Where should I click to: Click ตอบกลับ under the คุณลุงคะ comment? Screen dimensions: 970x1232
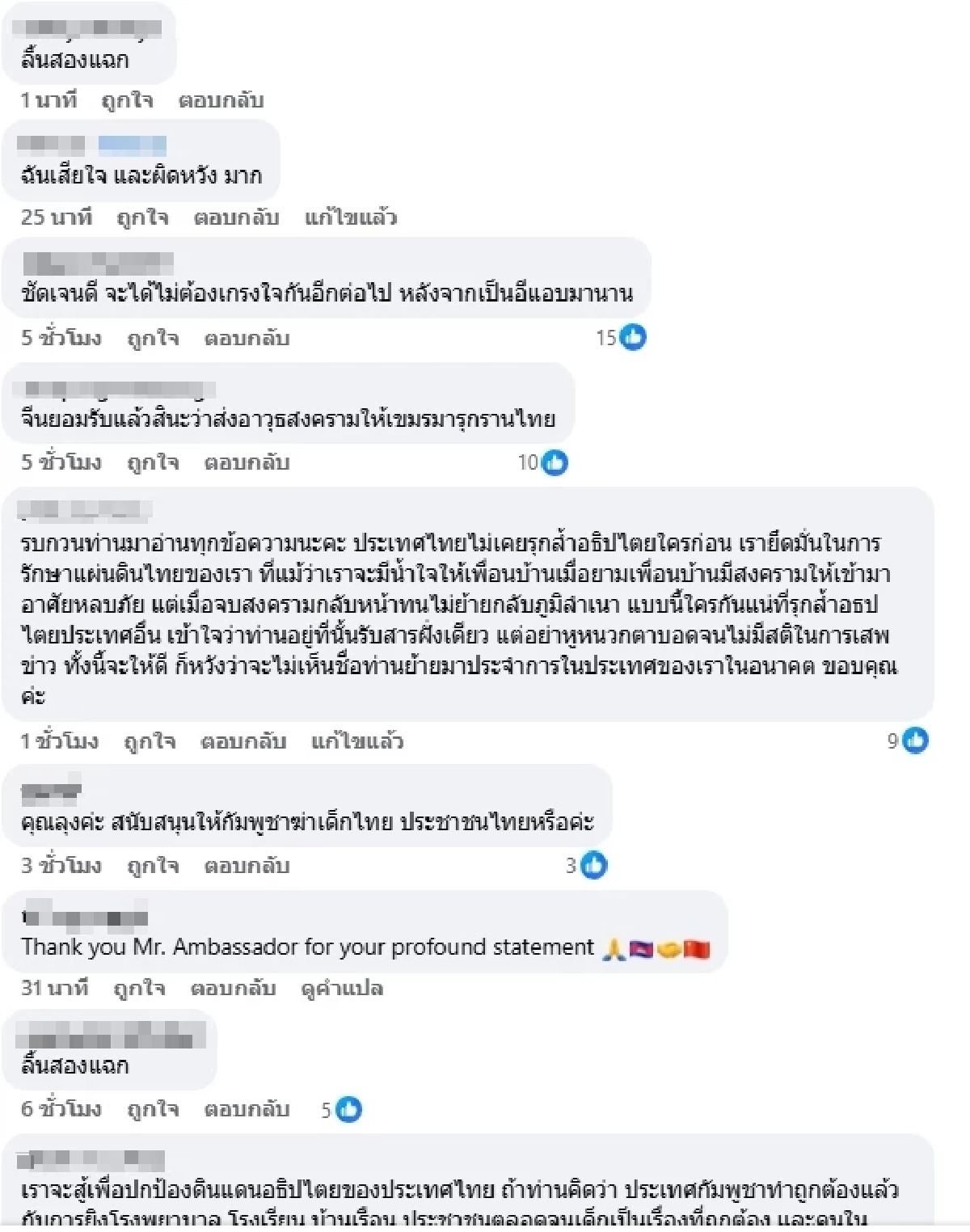(247, 866)
